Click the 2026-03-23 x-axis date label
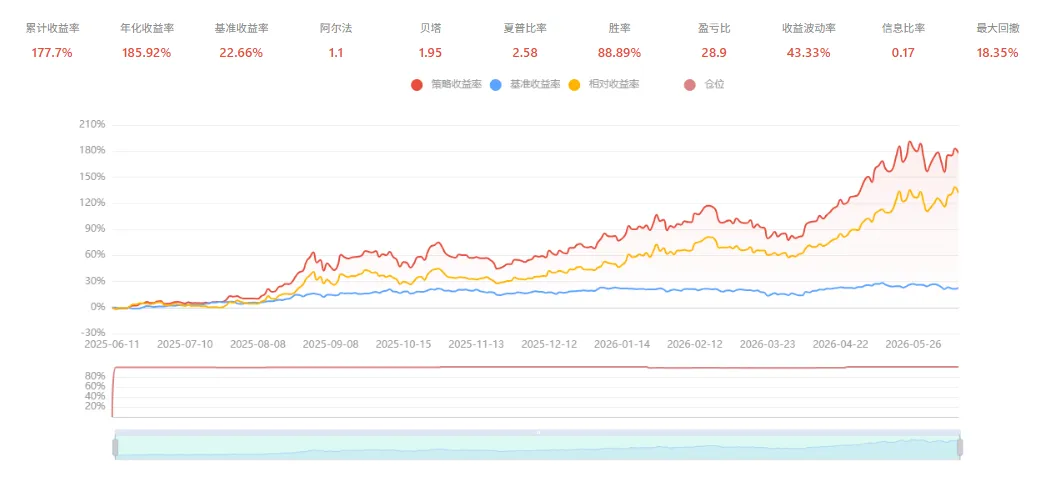This screenshot has width=1050, height=480. coord(767,344)
